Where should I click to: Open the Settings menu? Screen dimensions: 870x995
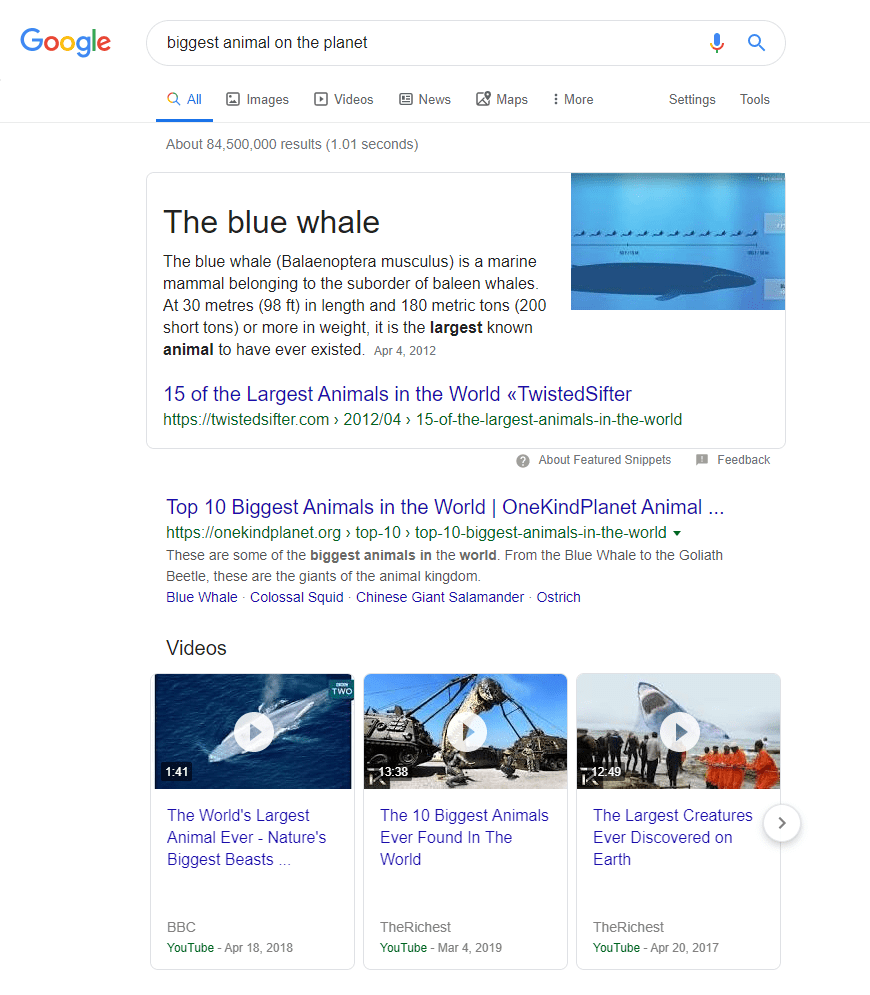692,100
